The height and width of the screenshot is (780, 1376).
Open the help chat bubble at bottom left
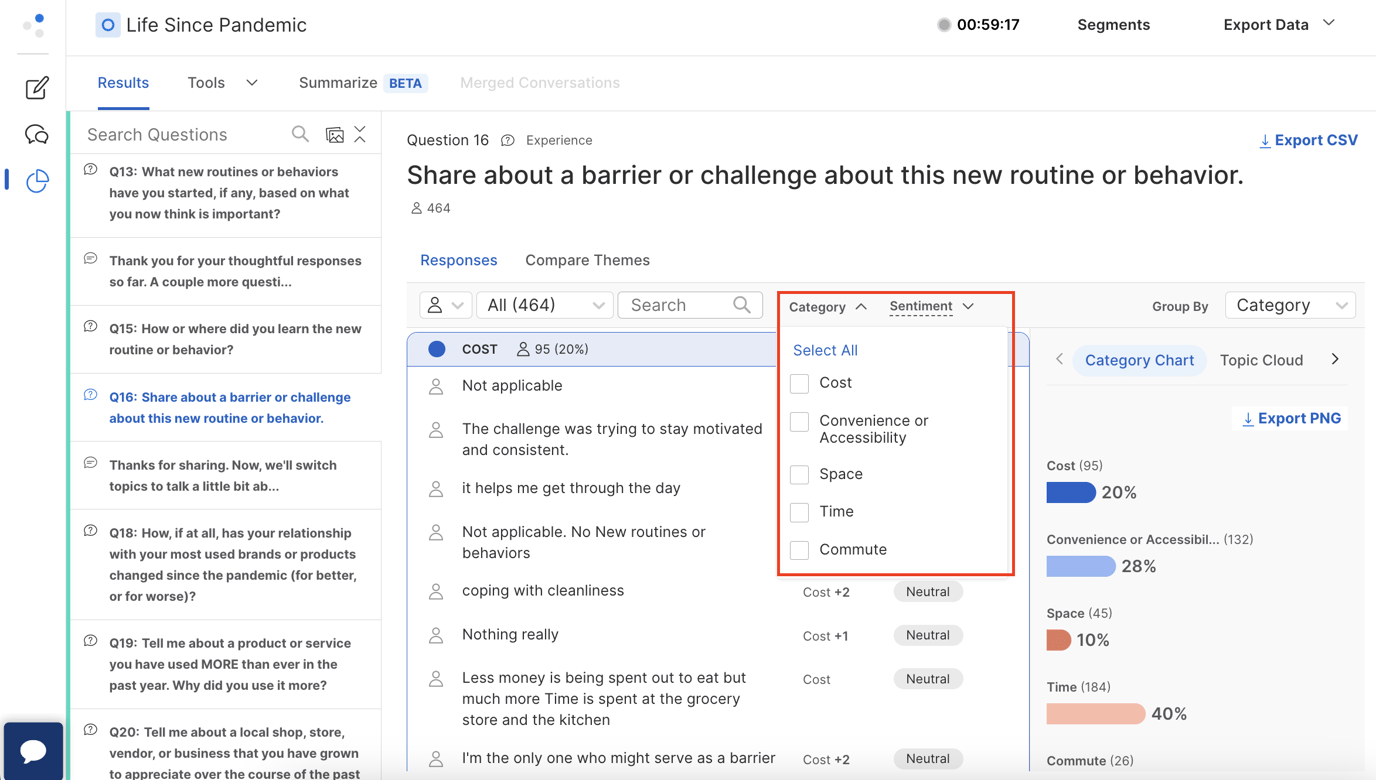tap(33, 751)
